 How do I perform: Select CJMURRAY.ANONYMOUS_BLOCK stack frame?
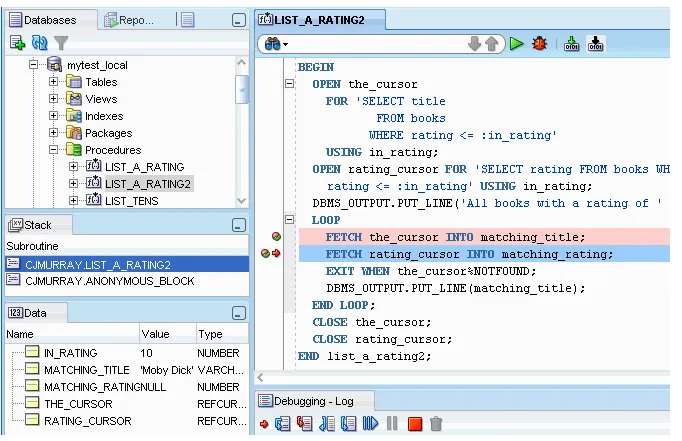127,281
